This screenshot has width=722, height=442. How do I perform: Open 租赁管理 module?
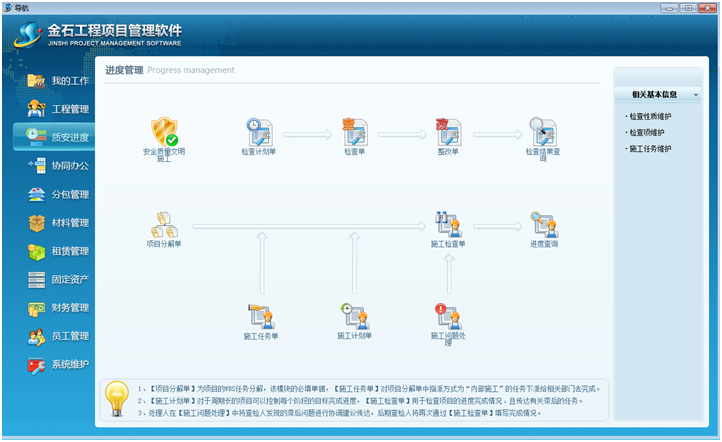[x=58, y=251]
